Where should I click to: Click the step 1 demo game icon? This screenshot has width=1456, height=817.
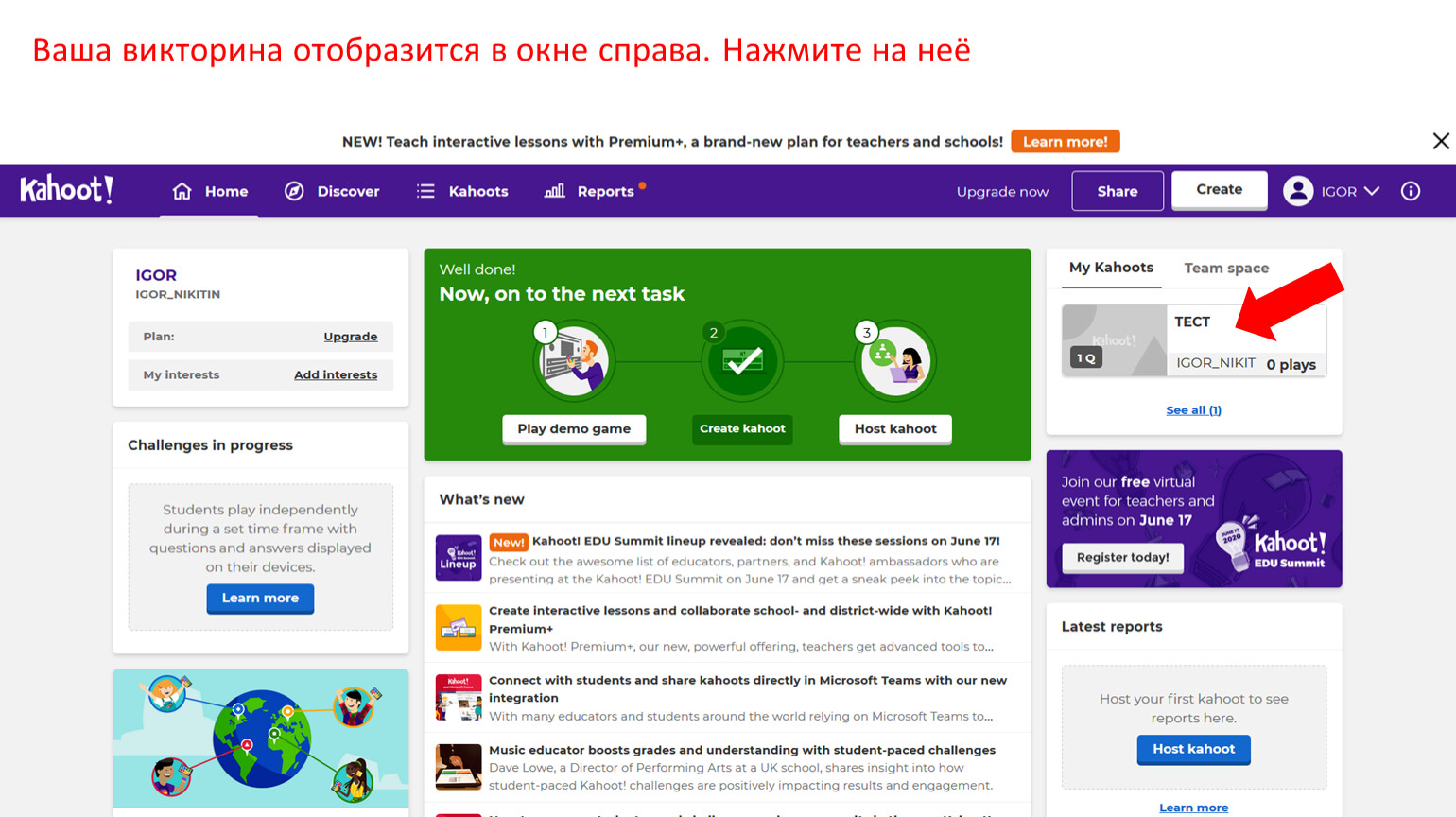(x=574, y=360)
